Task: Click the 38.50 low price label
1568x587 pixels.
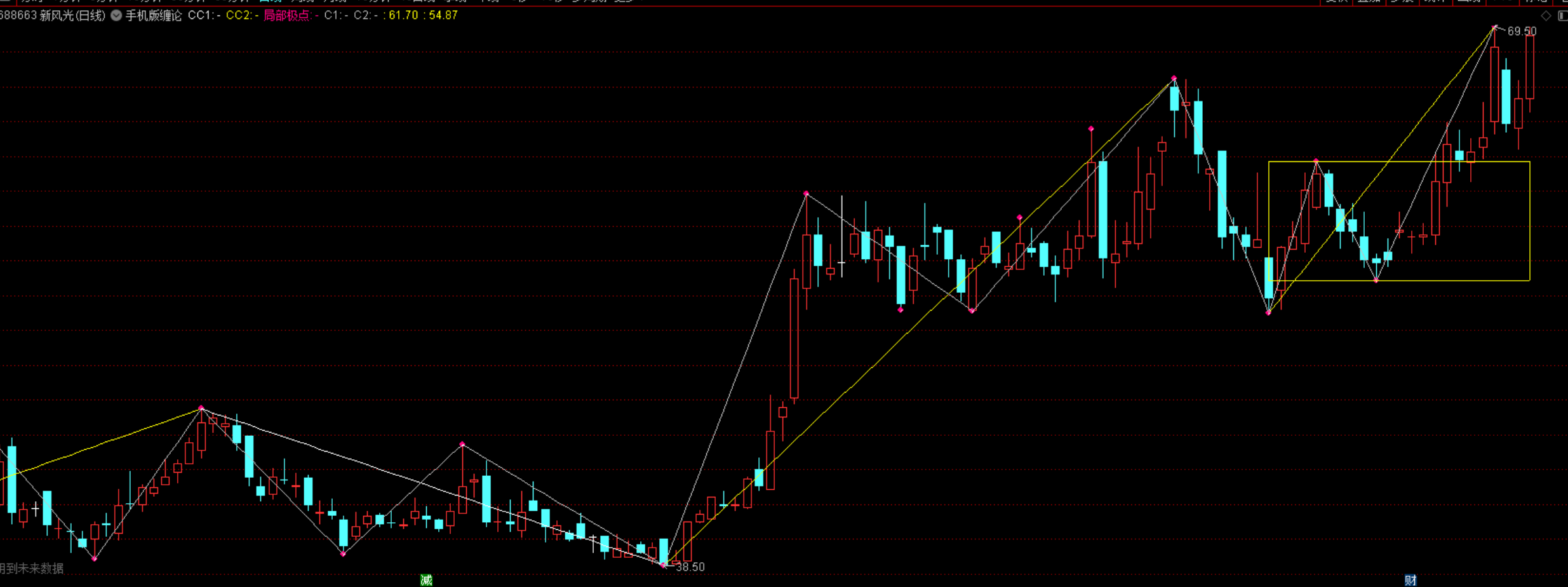Action: (x=690, y=567)
